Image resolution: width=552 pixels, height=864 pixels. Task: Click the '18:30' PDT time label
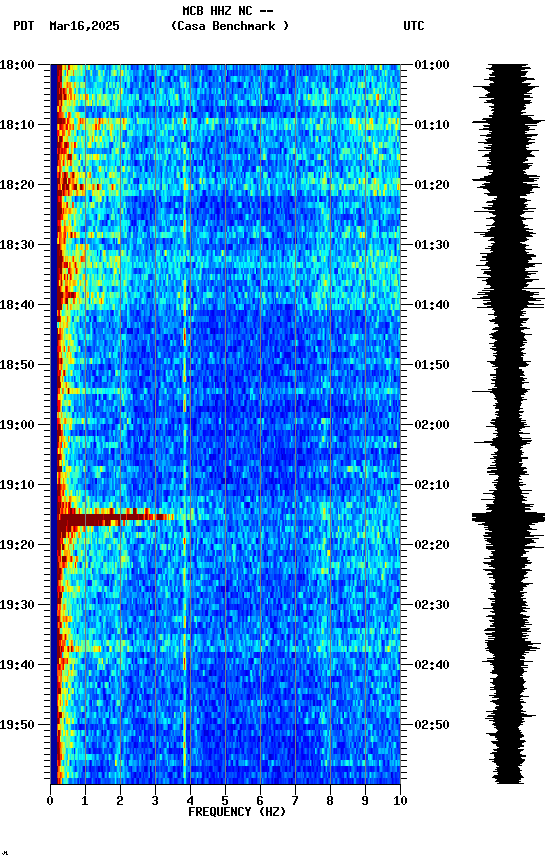tap(17, 245)
